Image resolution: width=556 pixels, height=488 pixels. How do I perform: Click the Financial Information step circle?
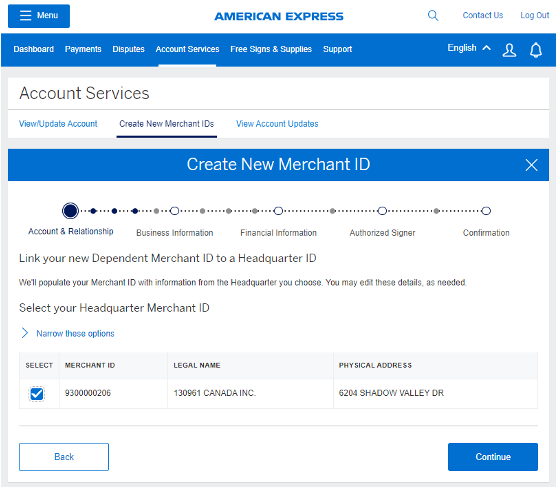[278, 211]
